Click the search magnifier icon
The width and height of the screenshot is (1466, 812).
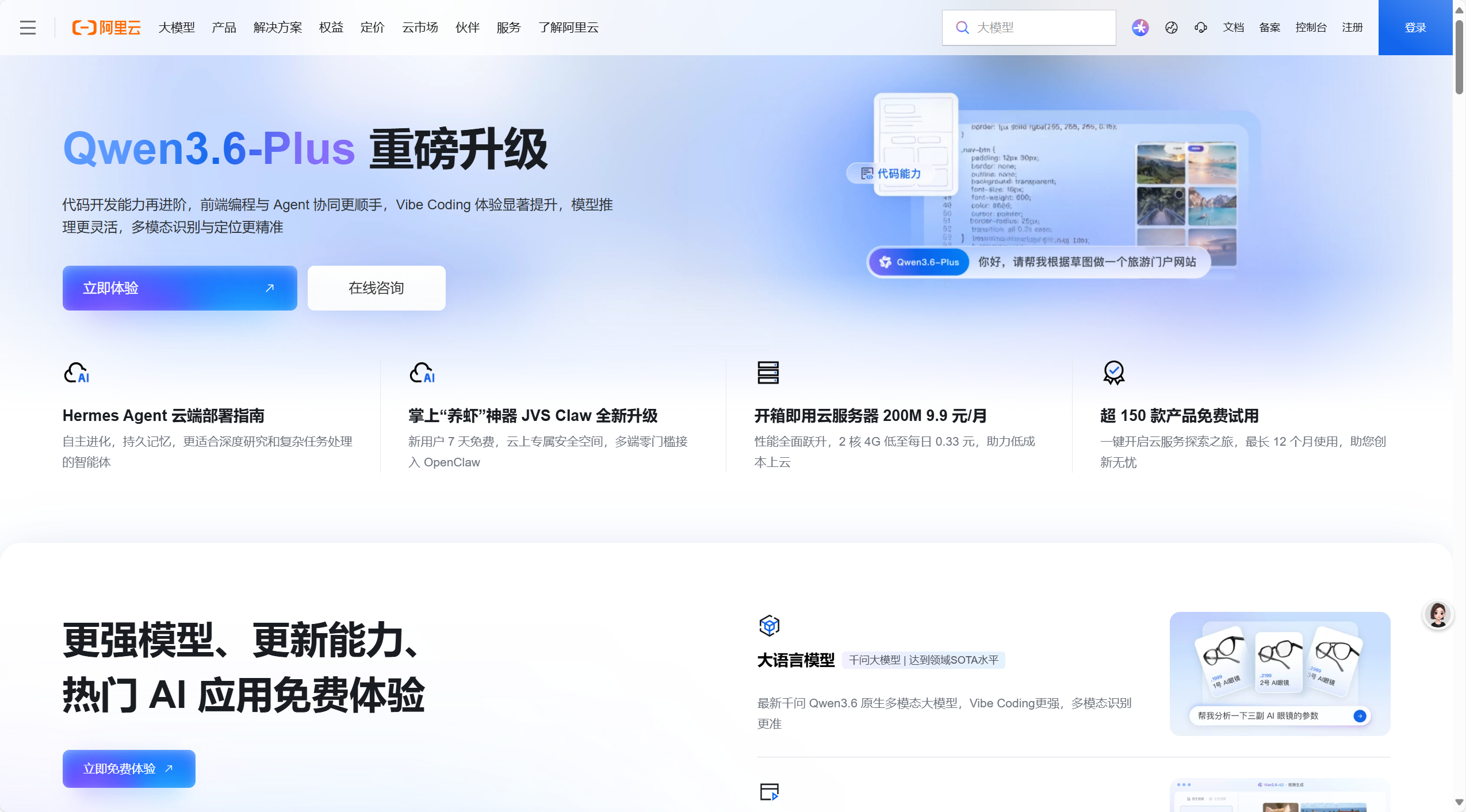[962, 28]
